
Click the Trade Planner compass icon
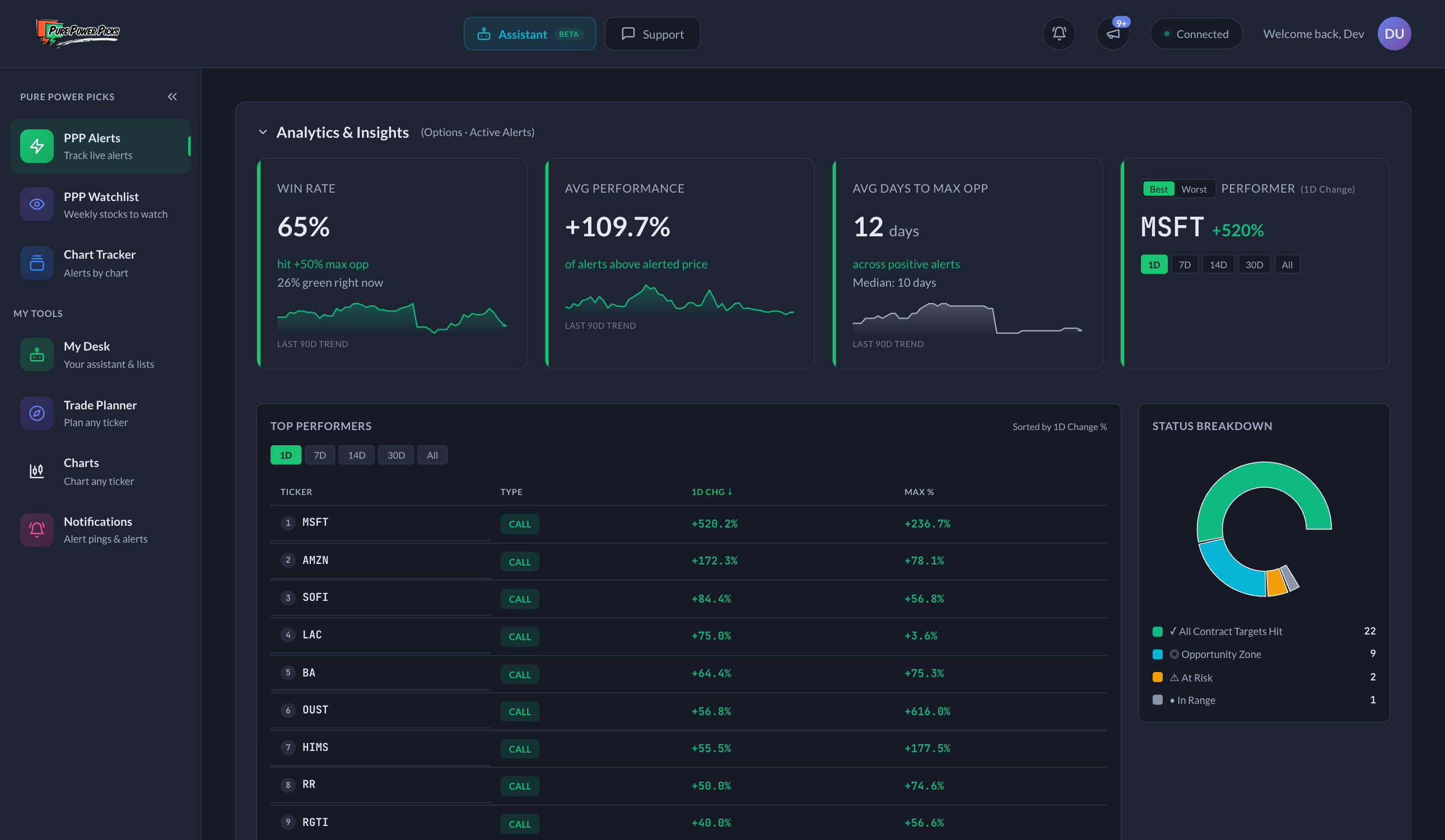tap(37, 413)
